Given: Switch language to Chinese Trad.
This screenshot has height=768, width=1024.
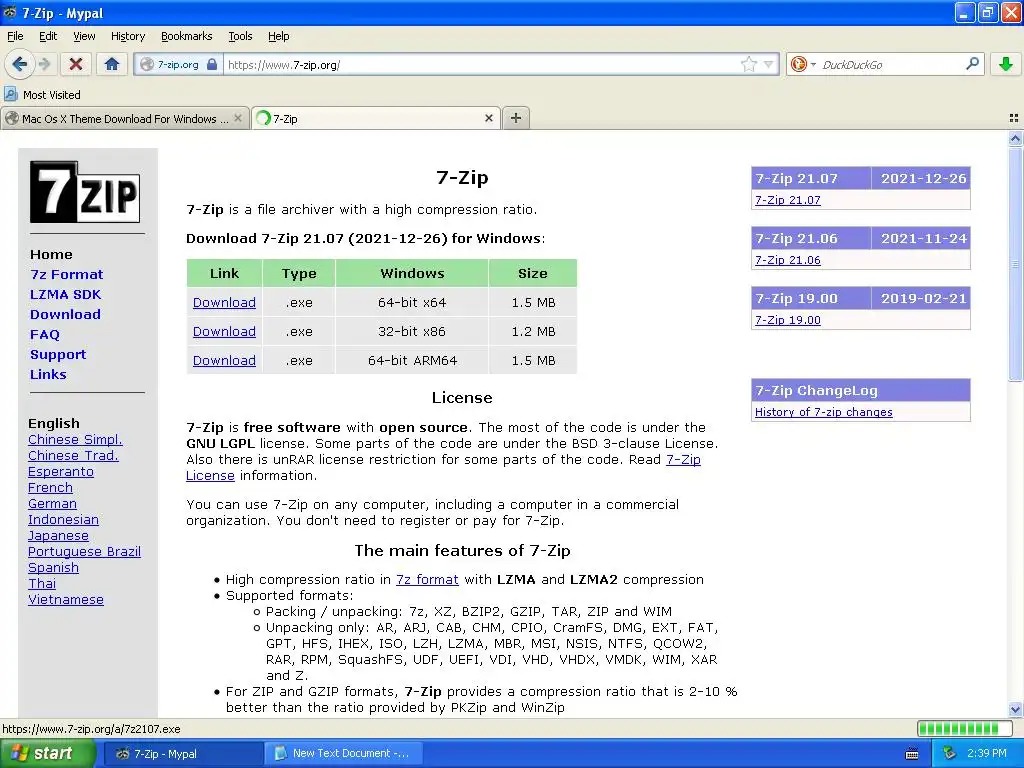Looking at the screenshot, I should [x=73, y=455].
